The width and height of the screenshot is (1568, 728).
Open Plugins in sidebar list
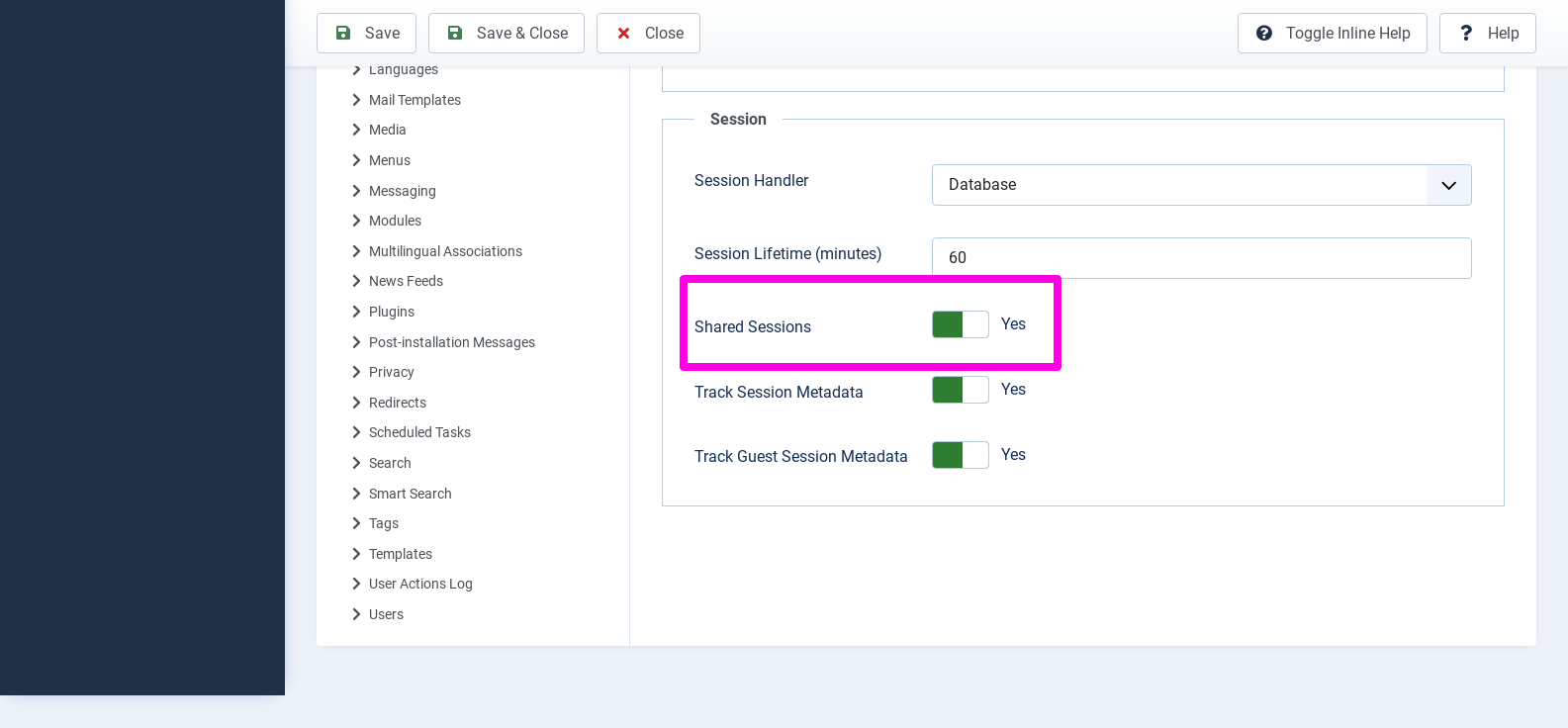point(392,312)
